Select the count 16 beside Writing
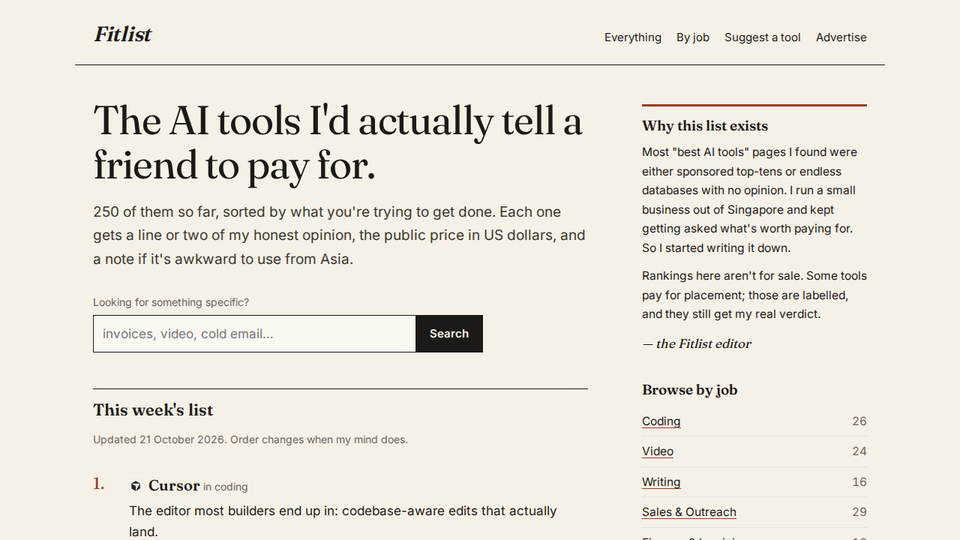This screenshot has width=960, height=540. 859,482
